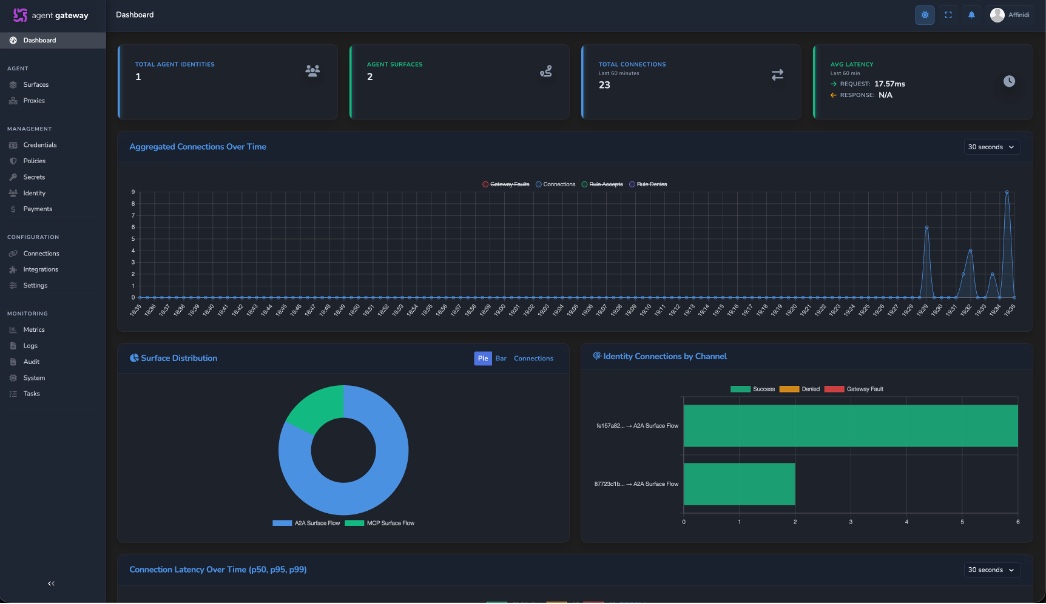This screenshot has width=1046, height=604.
Task: Click the route icon on Agent Surfaces card
Action: coord(546,71)
